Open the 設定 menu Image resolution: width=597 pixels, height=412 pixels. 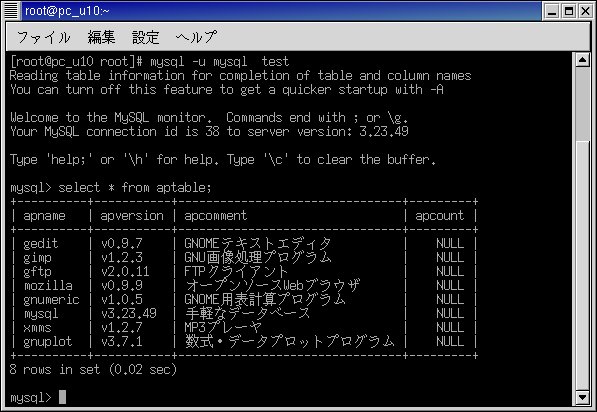click(x=145, y=37)
